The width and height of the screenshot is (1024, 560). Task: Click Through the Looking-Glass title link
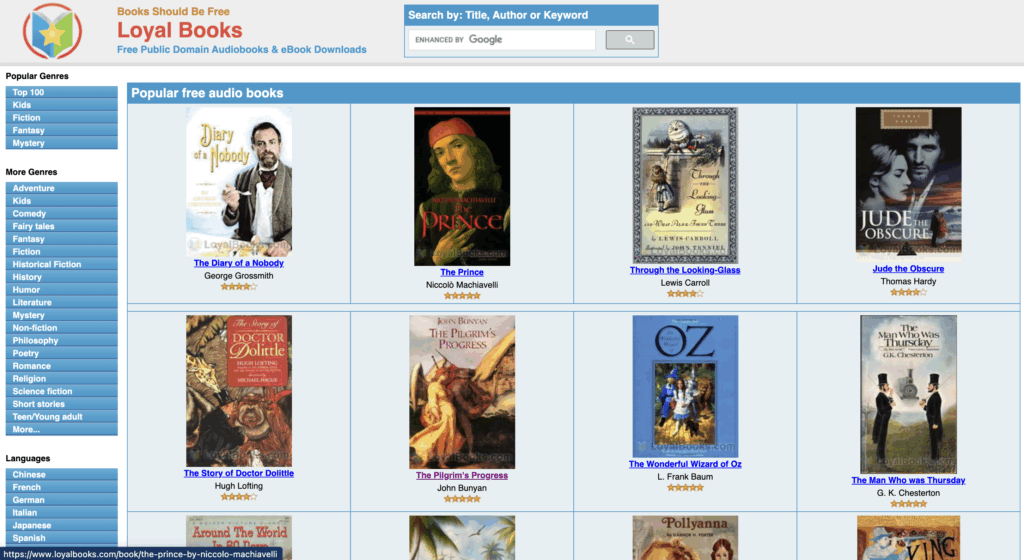(x=685, y=270)
